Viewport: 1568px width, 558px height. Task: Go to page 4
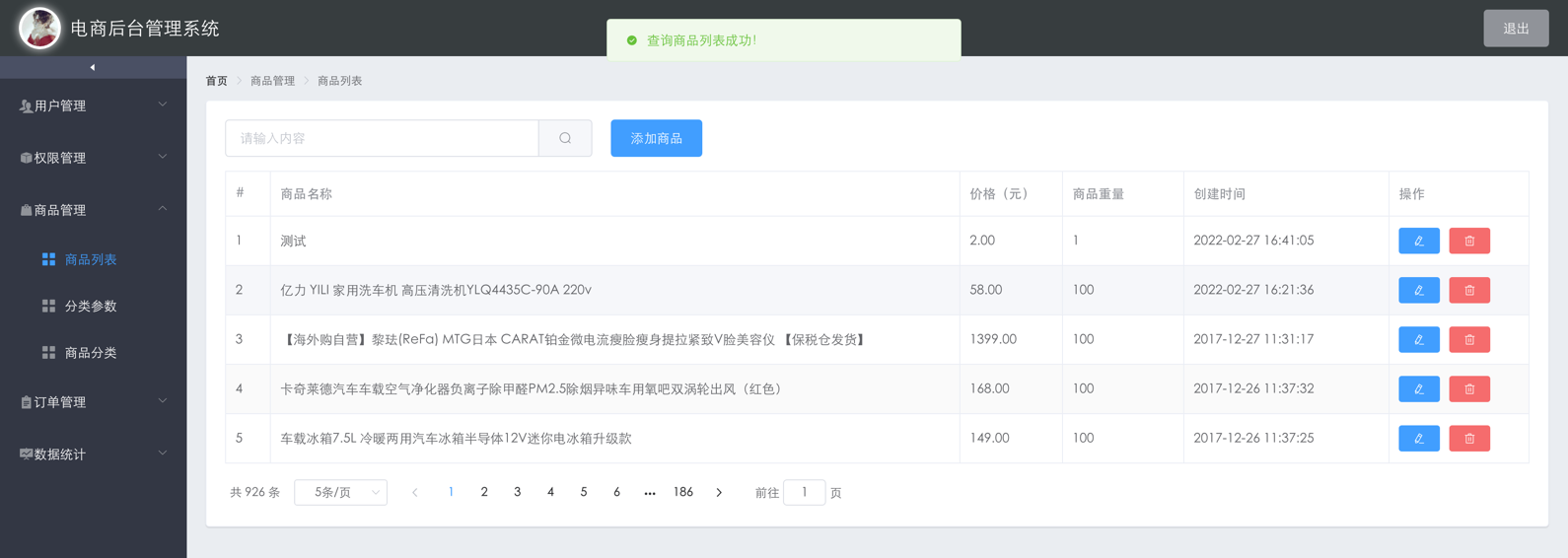click(550, 492)
